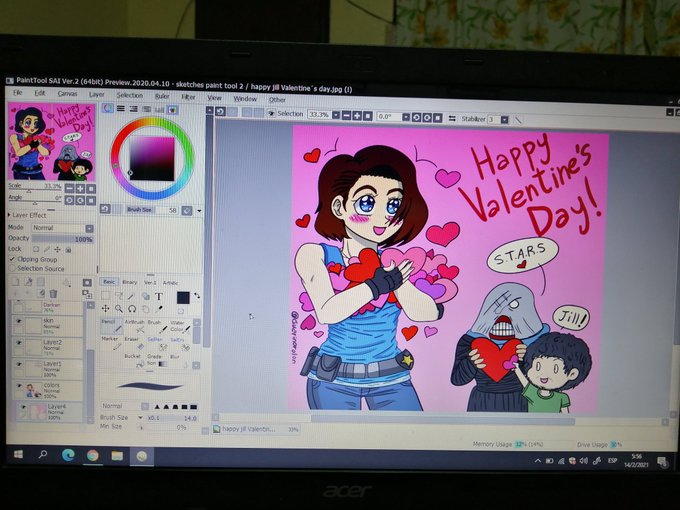Toggle Selection visibility eye in toolbar
This screenshot has width=680, height=510.
pyautogui.click(x=271, y=113)
